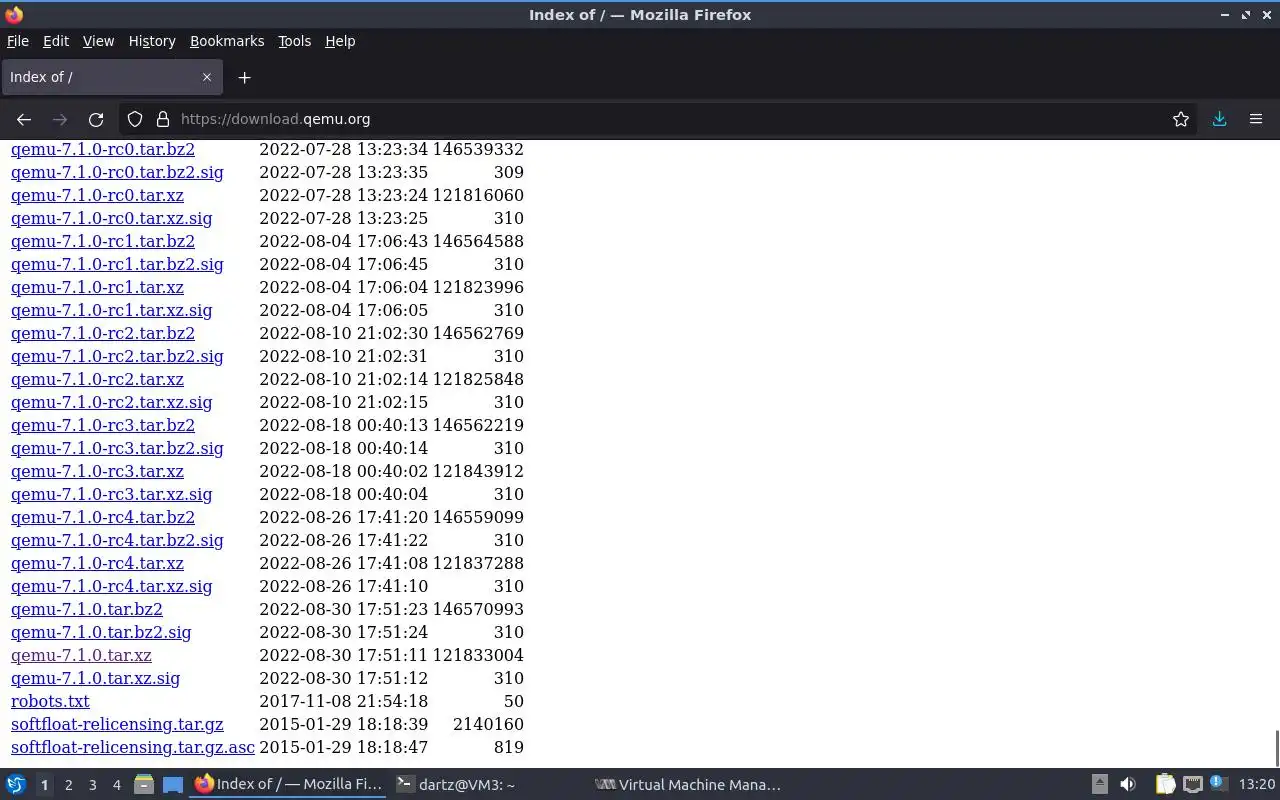Click the page vertical scrollbar thumb
The image size is (1280, 800).
(x=1276, y=749)
